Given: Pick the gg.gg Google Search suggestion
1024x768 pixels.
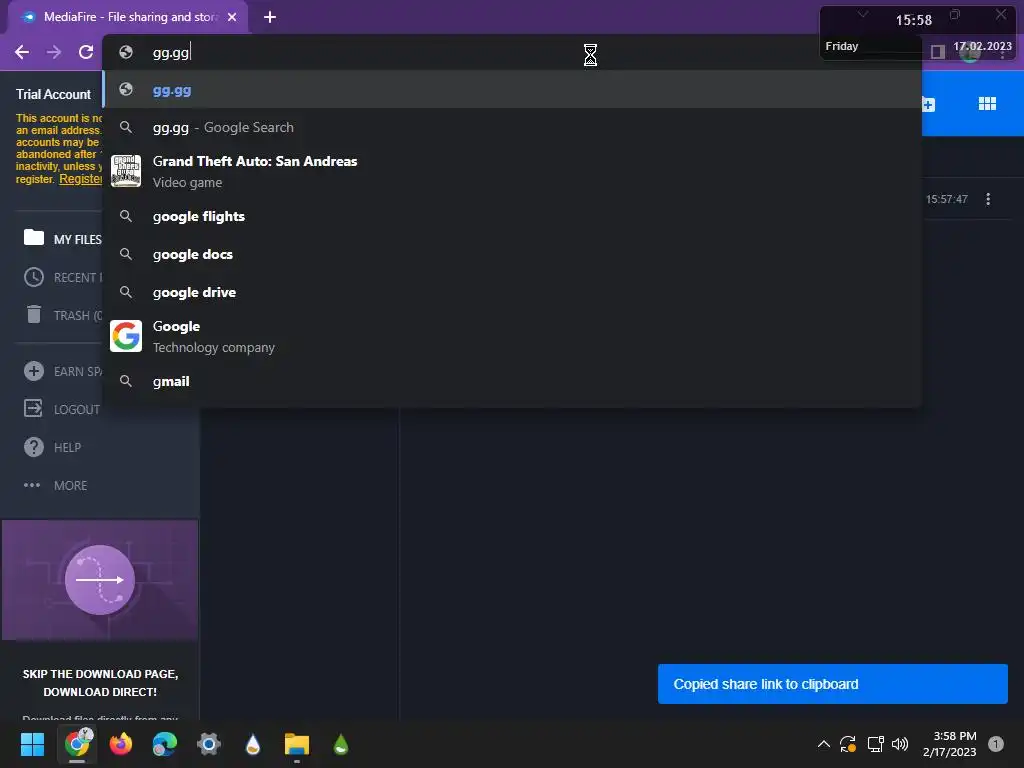Looking at the screenshot, I should (x=511, y=127).
